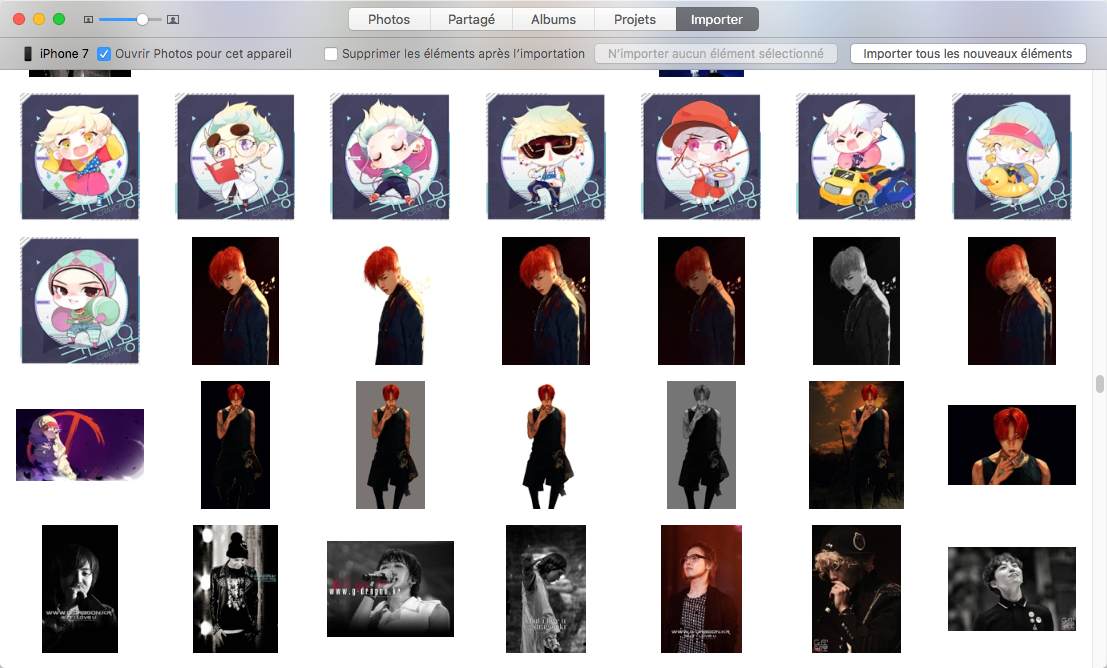Select landscape black-and-white singer in white vest
The height and width of the screenshot is (668, 1107).
(x=390, y=589)
